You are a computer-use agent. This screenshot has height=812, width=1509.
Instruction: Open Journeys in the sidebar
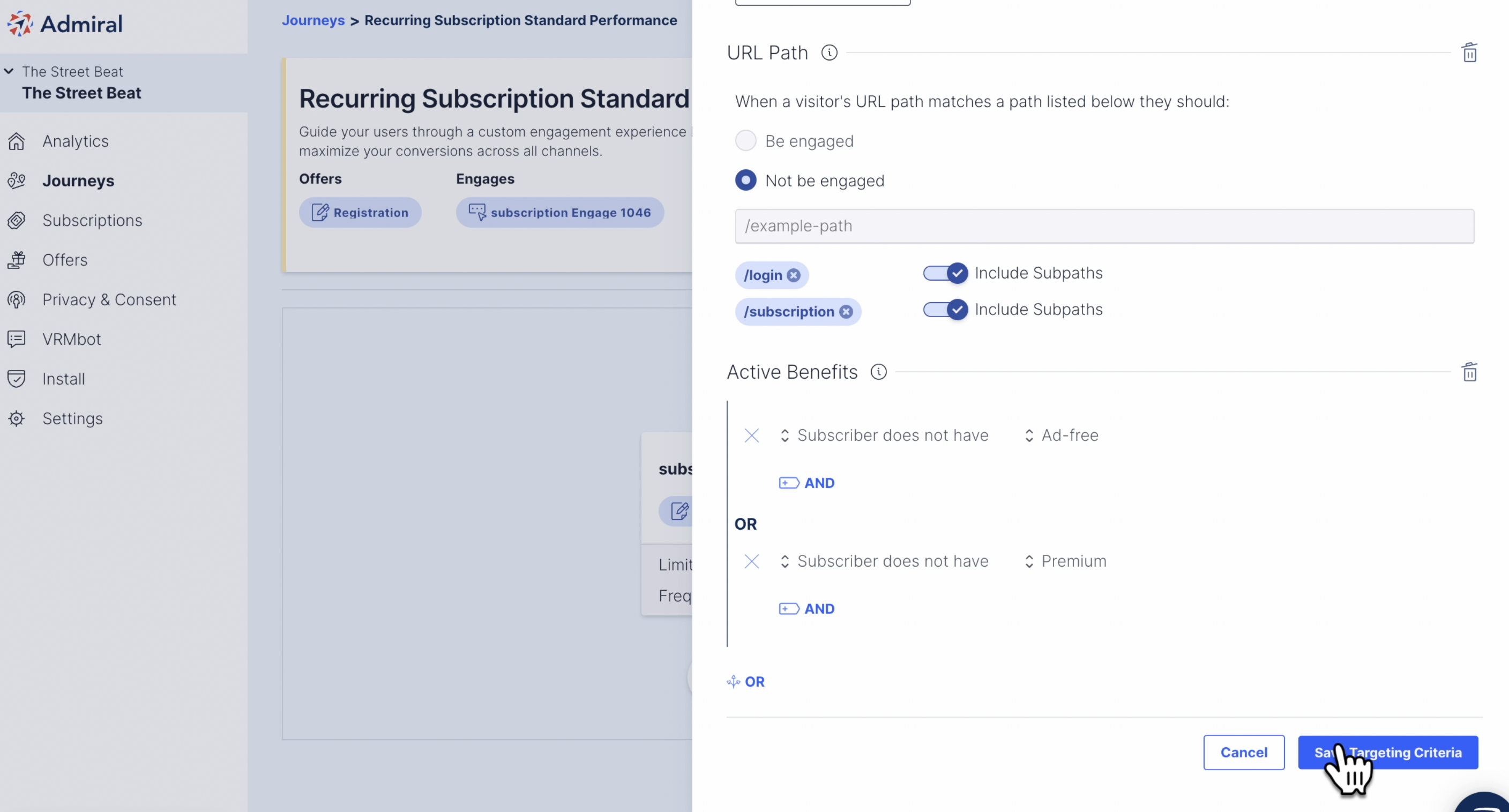78,181
